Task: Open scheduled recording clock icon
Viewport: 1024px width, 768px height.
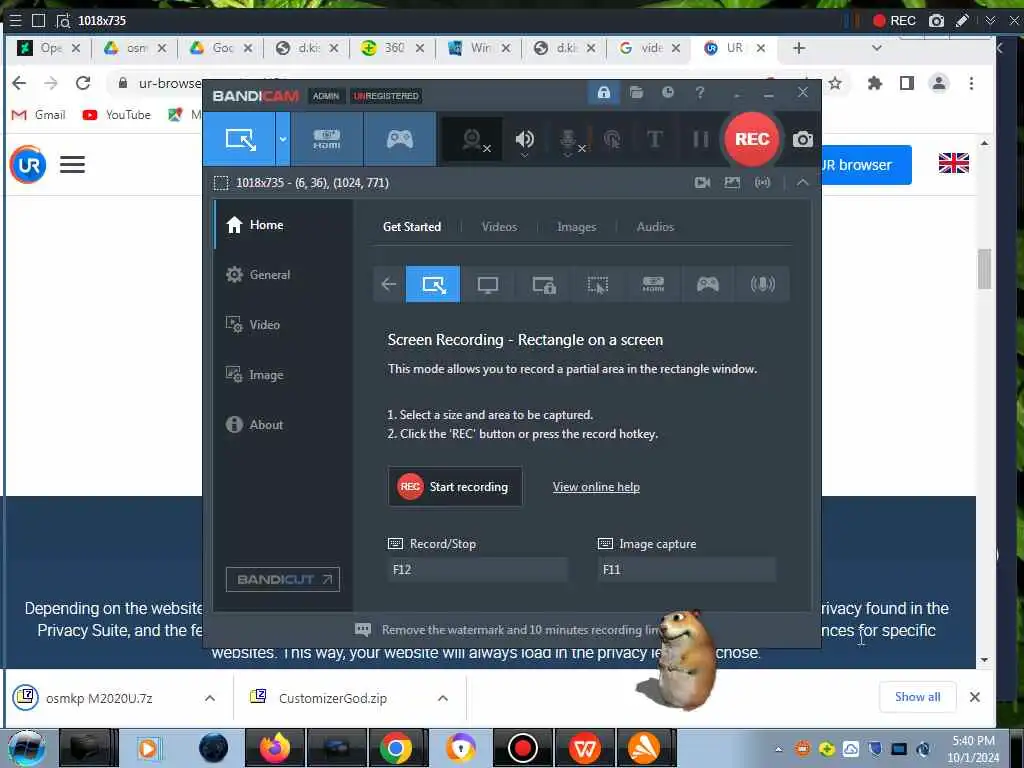Action: (667, 93)
